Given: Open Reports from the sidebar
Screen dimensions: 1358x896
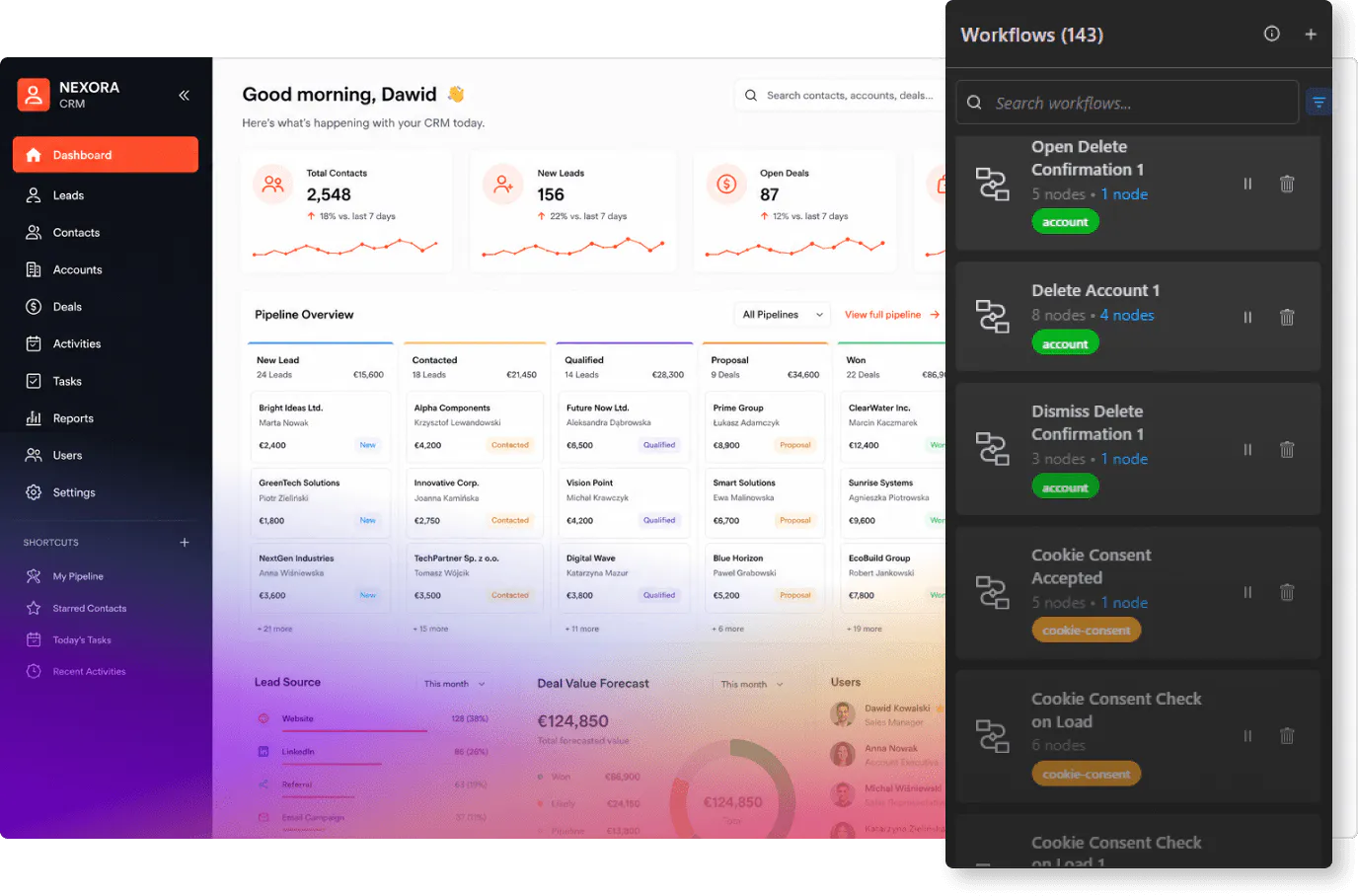Looking at the screenshot, I should (x=106, y=418).
